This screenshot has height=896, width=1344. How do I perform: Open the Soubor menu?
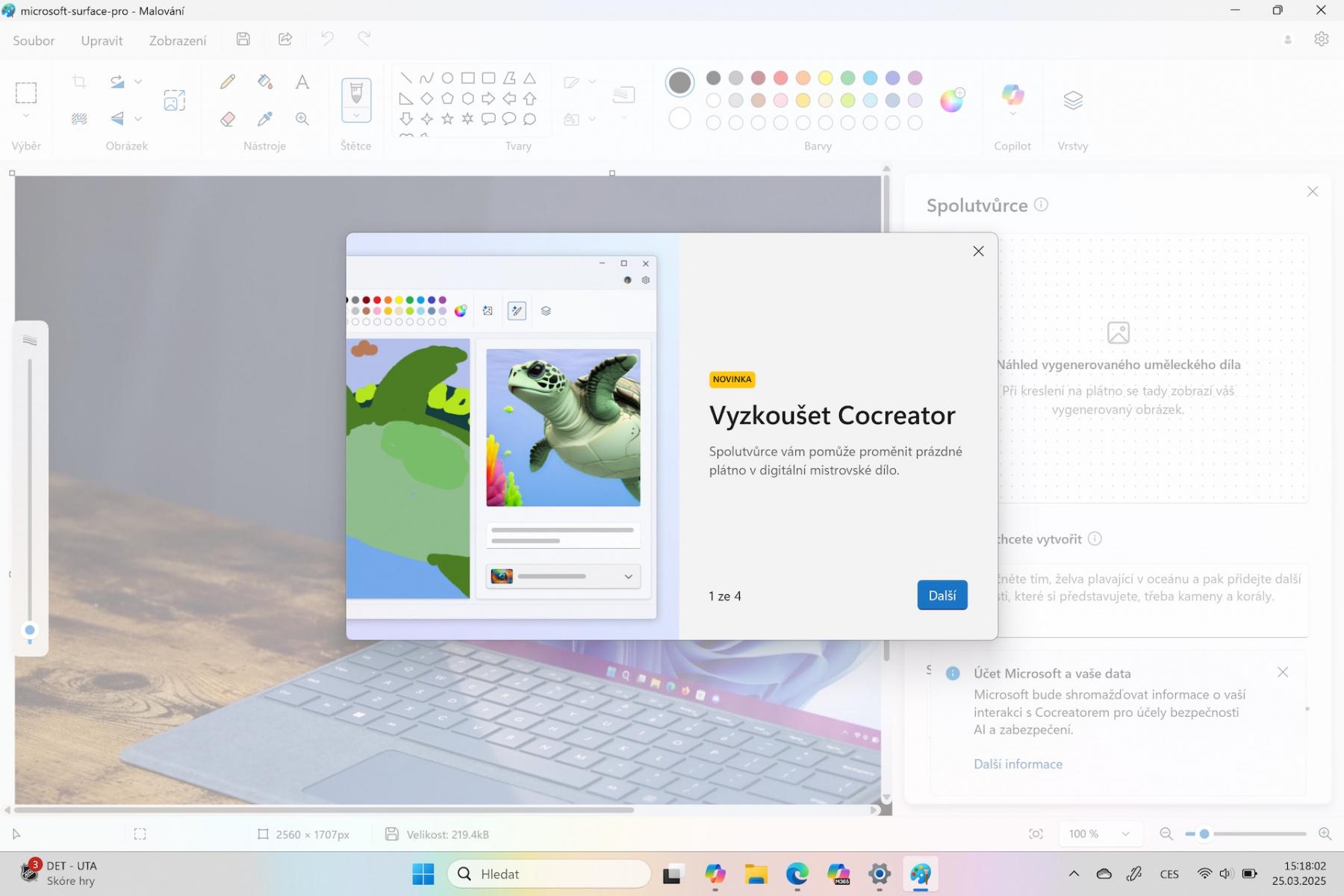pyautogui.click(x=34, y=40)
